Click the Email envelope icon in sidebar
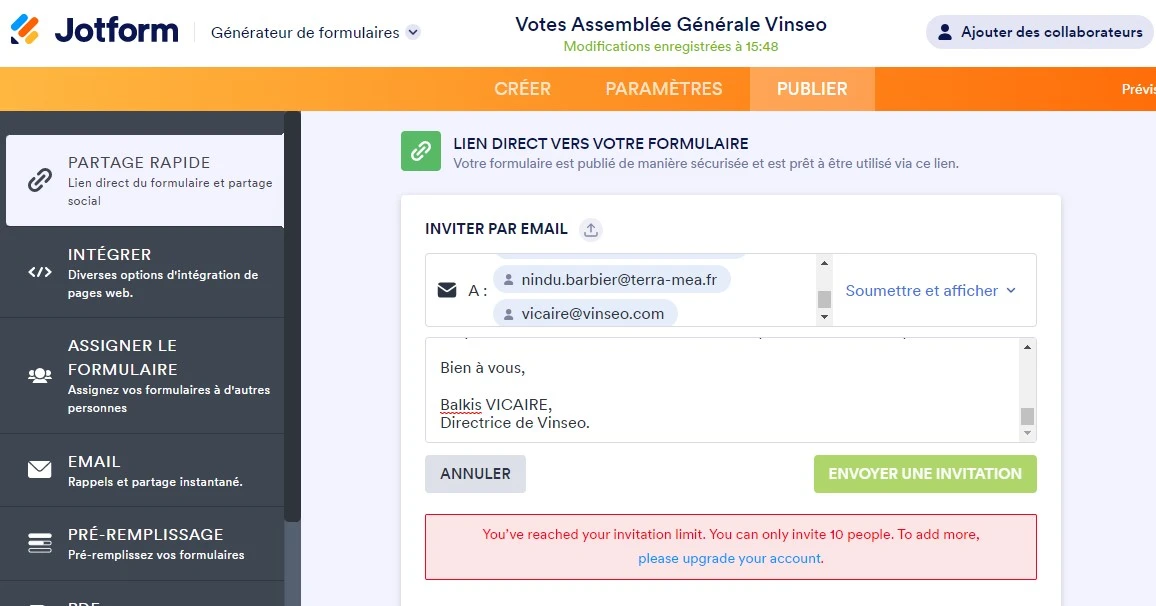The width and height of the screenshot is (1156, 606). (40, 470)
